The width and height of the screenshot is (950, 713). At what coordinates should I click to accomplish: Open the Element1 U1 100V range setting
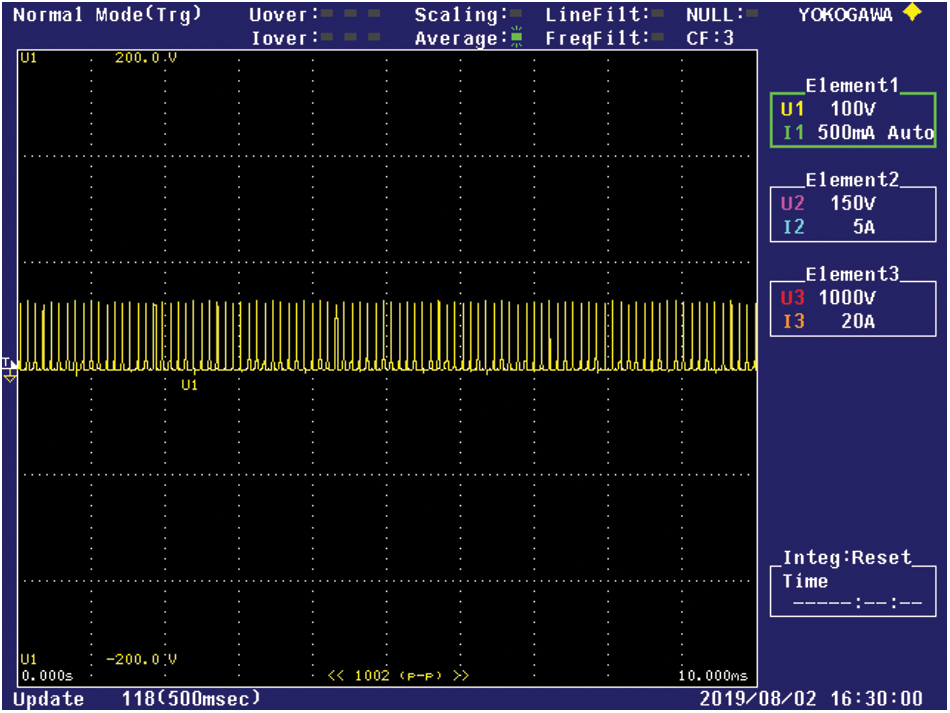coord(853,108)
